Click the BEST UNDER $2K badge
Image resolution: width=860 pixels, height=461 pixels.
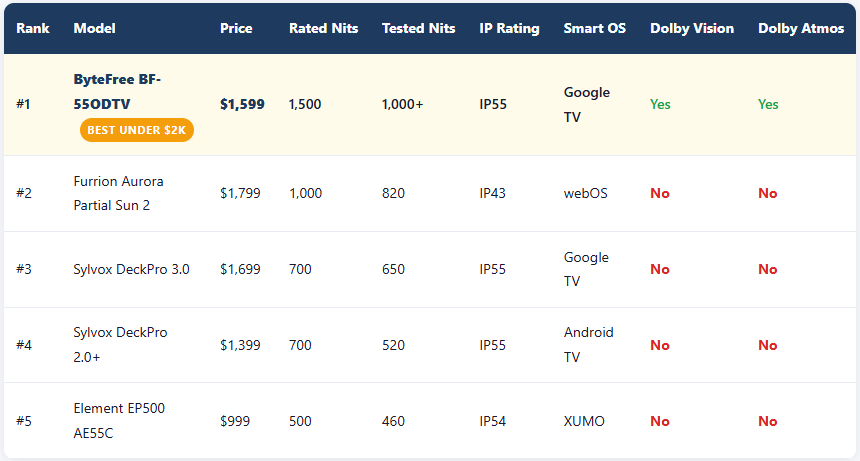coord(137,130)
